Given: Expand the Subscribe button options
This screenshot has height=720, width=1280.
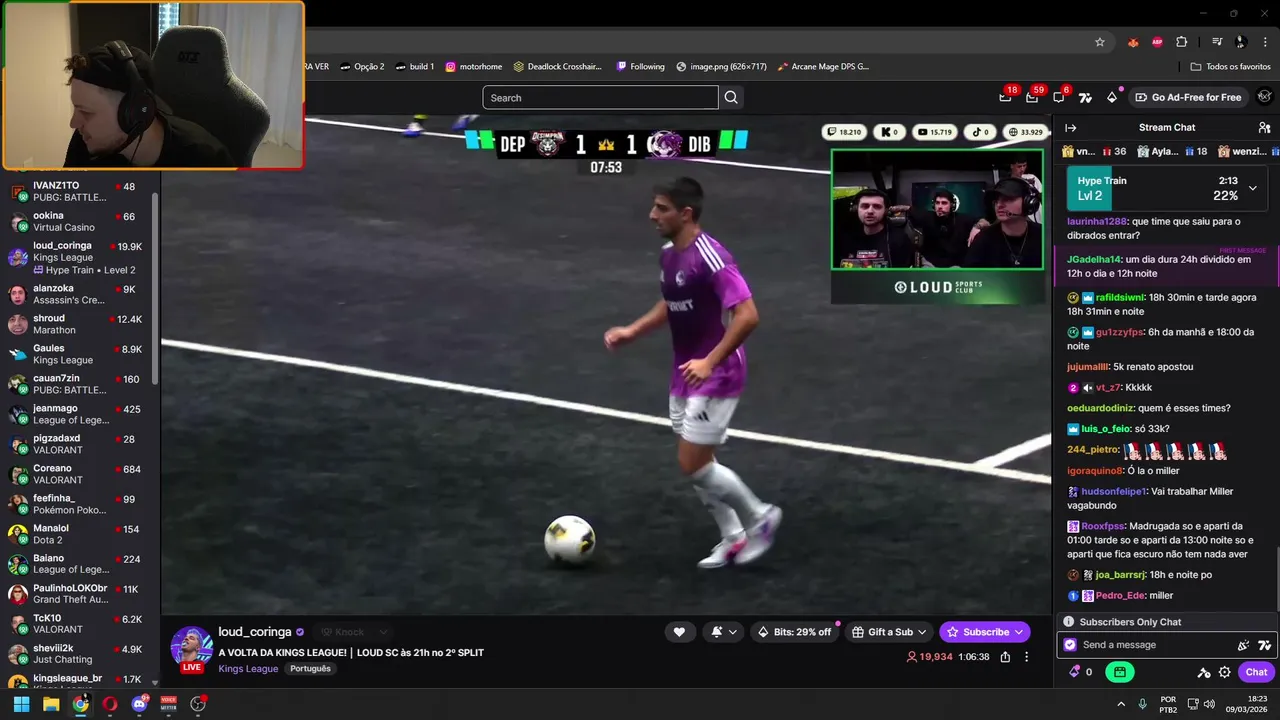Looking at the screenshot, I should click(1019, 632).
